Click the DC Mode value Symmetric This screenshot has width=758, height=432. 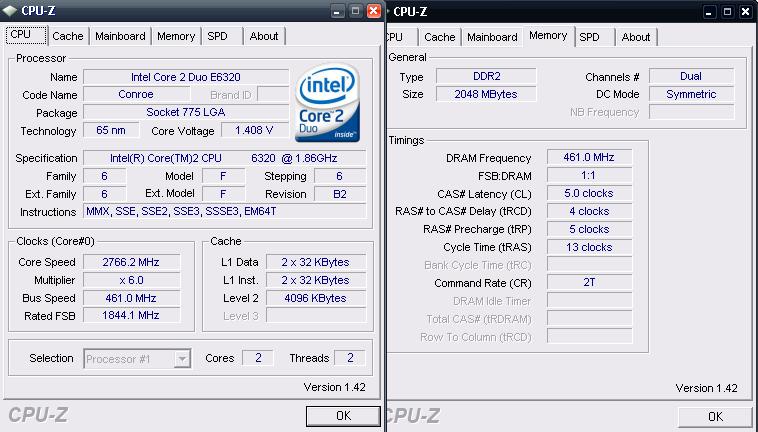[x=692, y=94]
